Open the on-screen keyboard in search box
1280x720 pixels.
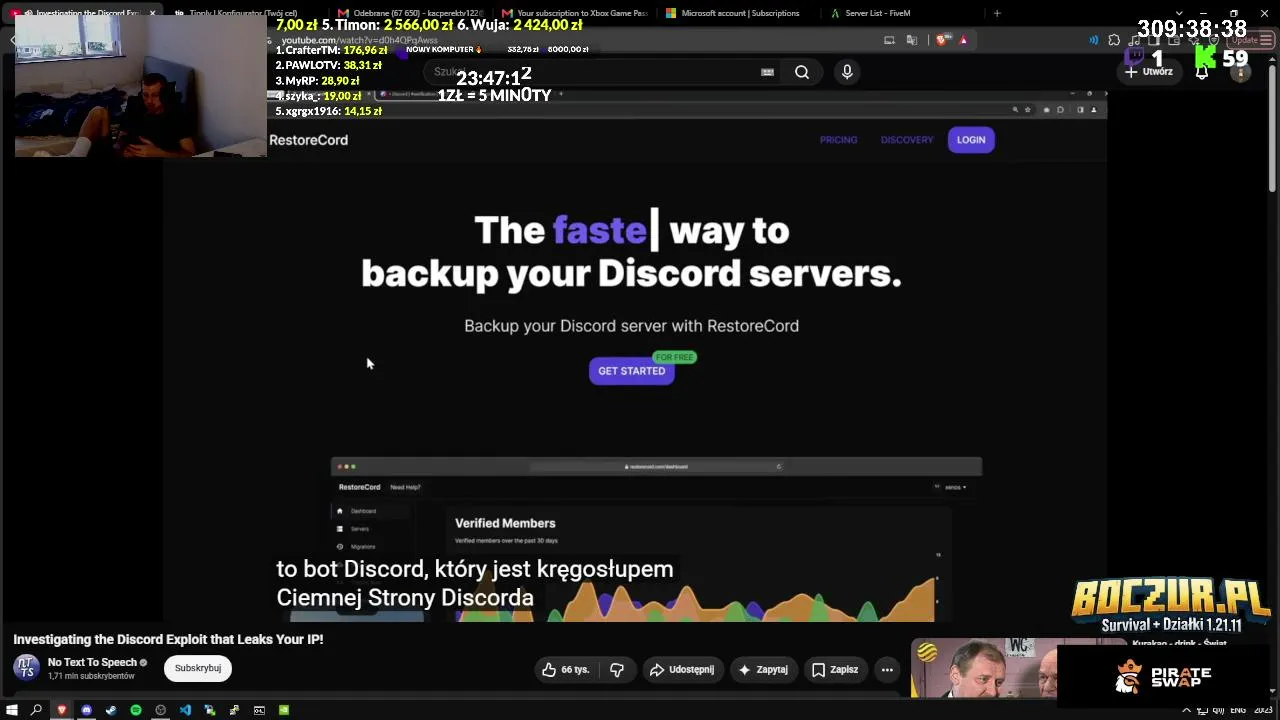click(x=767, y=72)
